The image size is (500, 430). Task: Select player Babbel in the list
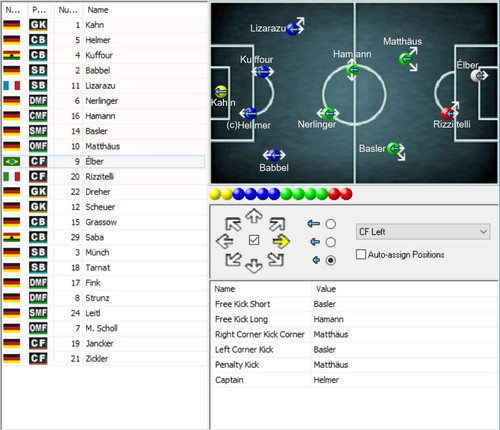(103, 70)
